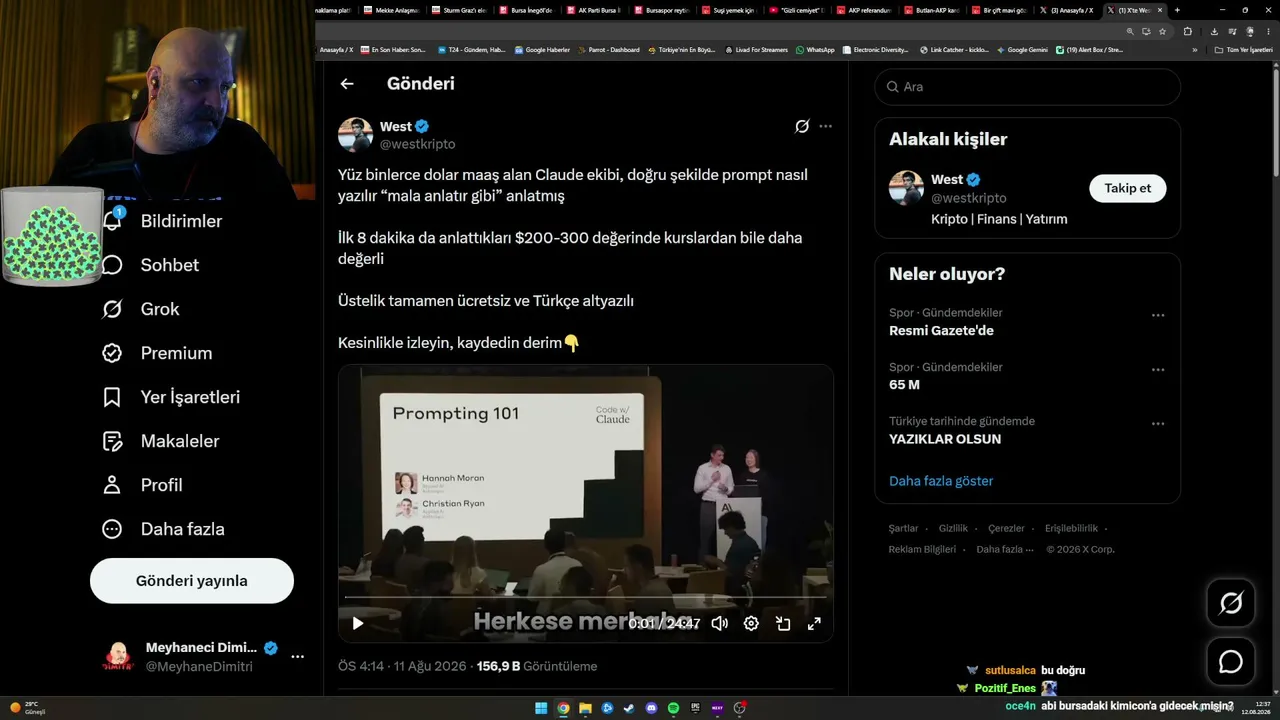Open the floating Grok button
This screenshot has width=1280, height=720.
[x=1231, y=603]
